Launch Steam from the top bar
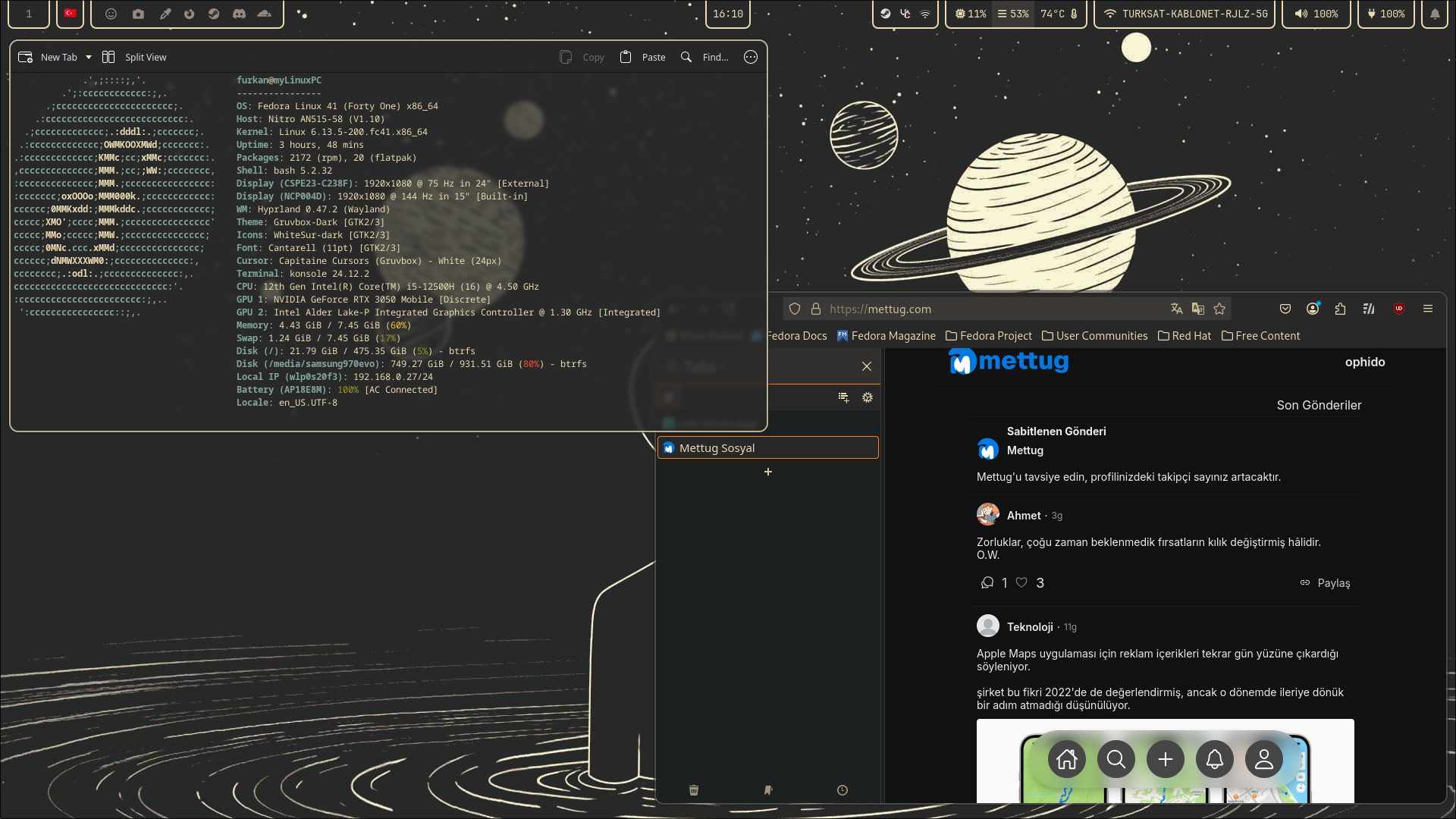This screenshot has height=819, width=1456. click(214, 14)
